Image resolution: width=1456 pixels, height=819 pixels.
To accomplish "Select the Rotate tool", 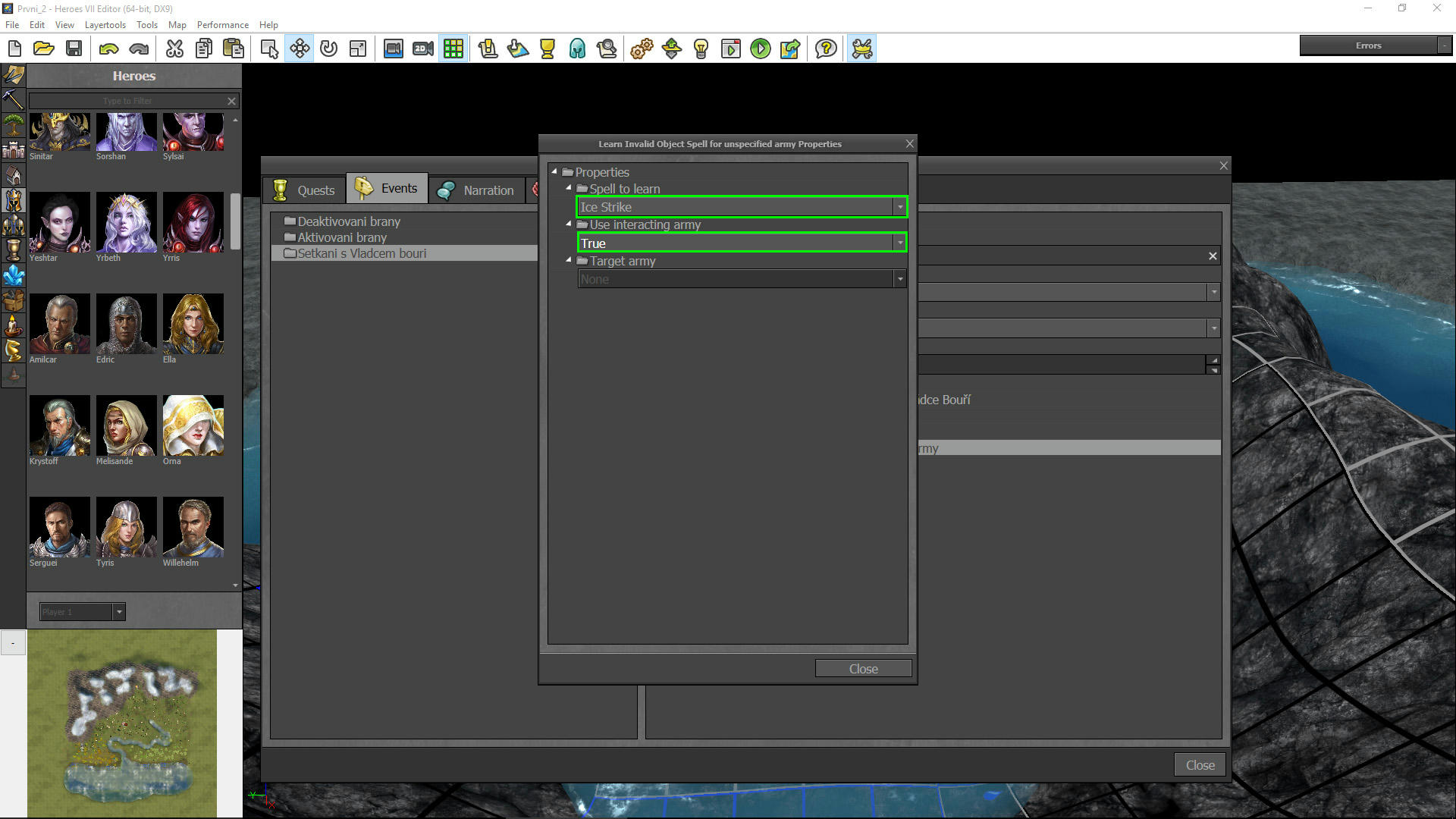I will (328, 49).
